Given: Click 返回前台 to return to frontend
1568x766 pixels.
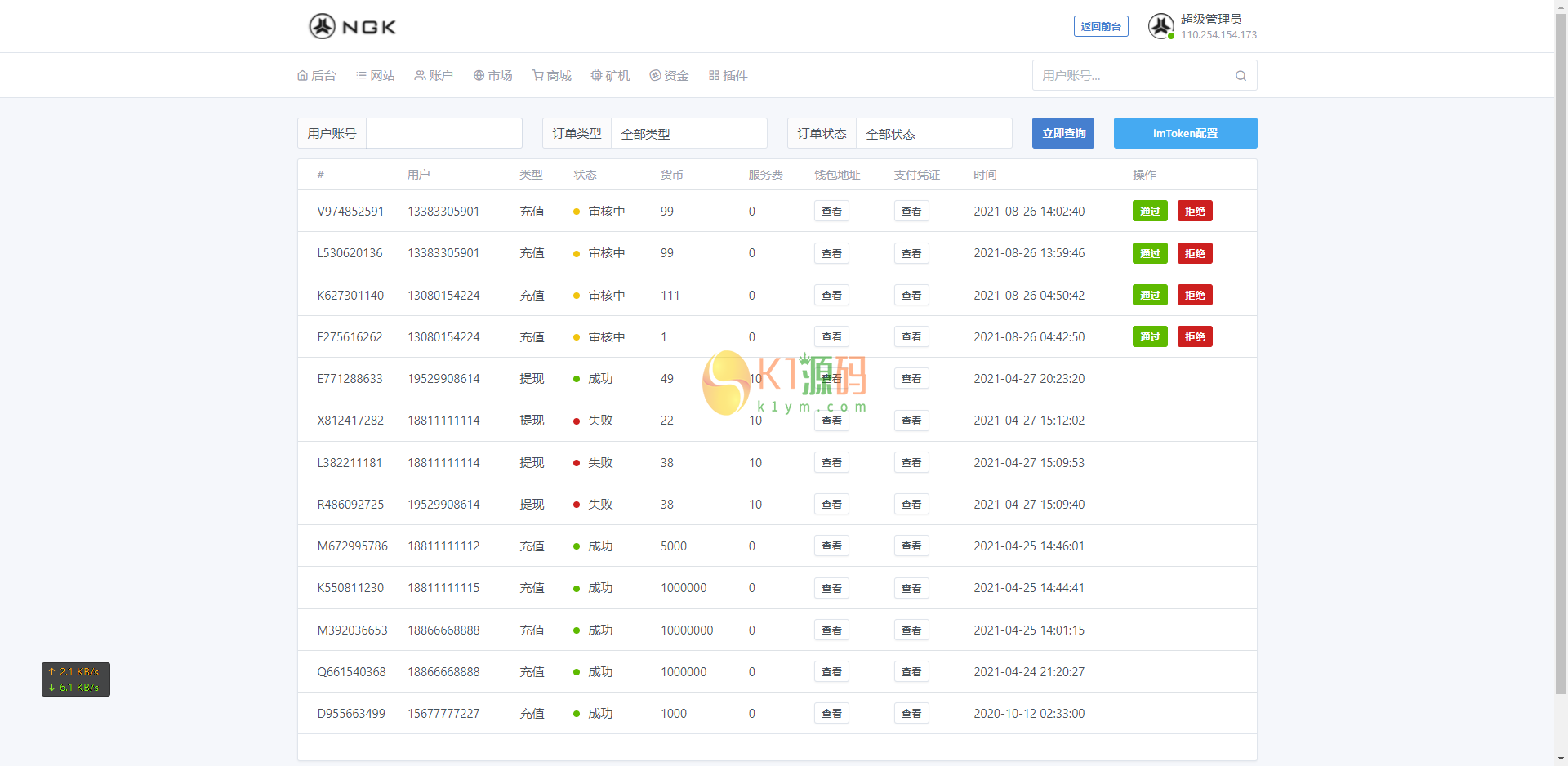Looking at the screenshot, I should [1101, 27].
